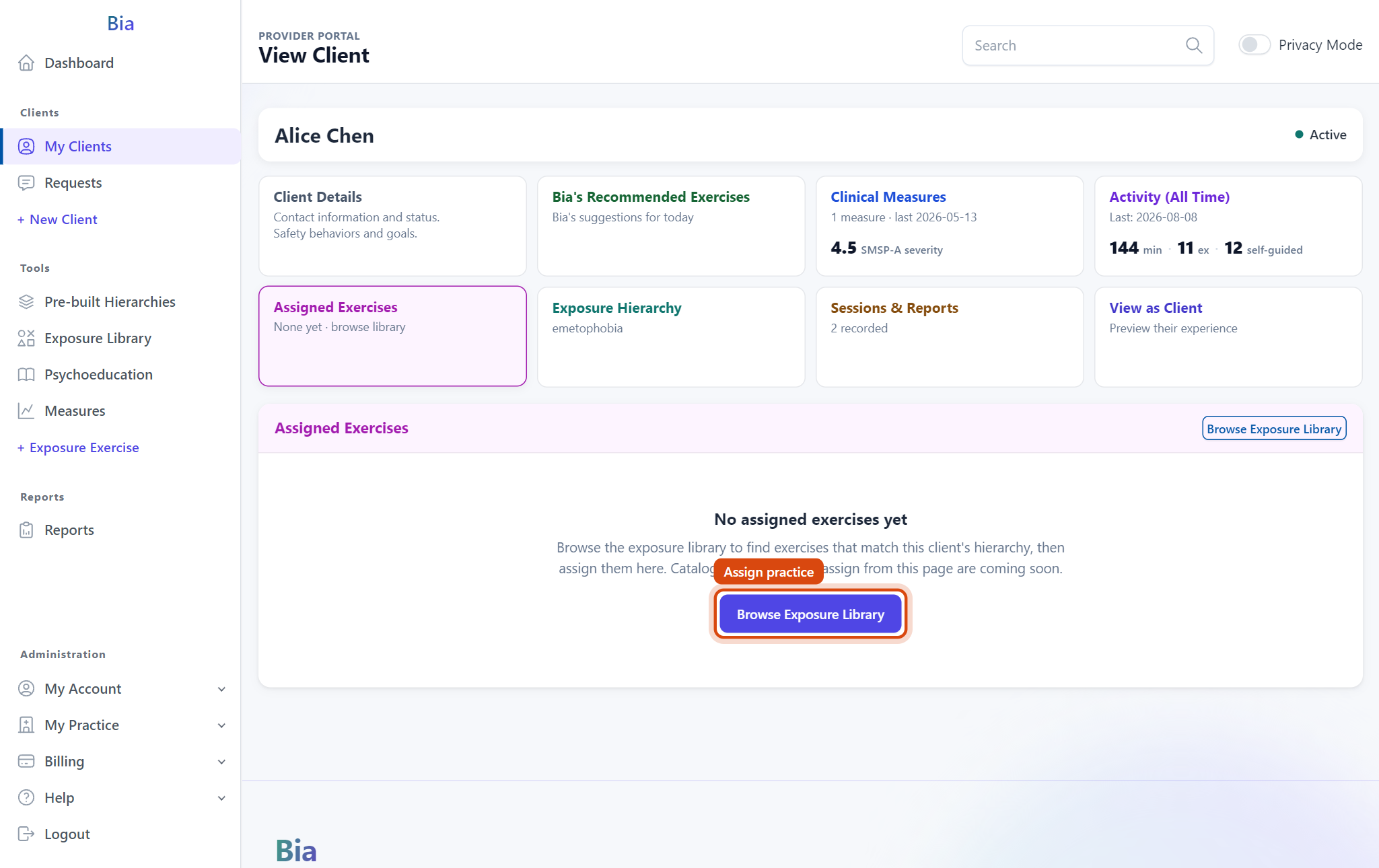Viewport: 1379px width, 868px height.
Task: Click the Billing card icon
Action: point(26,761)
